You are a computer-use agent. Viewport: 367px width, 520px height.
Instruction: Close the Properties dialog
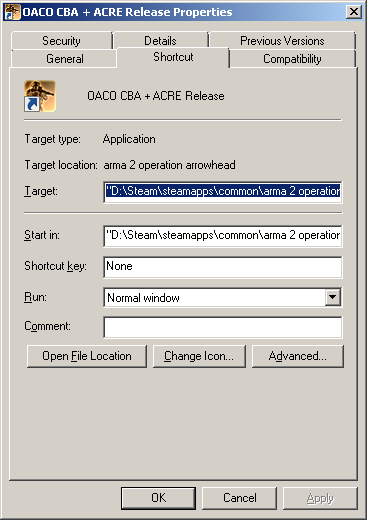click(353, 12)
